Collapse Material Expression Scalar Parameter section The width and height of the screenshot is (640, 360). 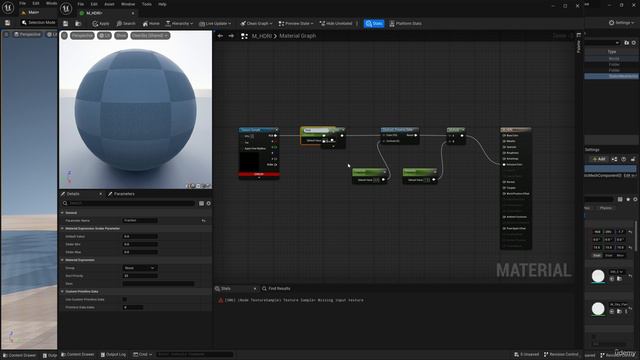click(x=62, y=229)
